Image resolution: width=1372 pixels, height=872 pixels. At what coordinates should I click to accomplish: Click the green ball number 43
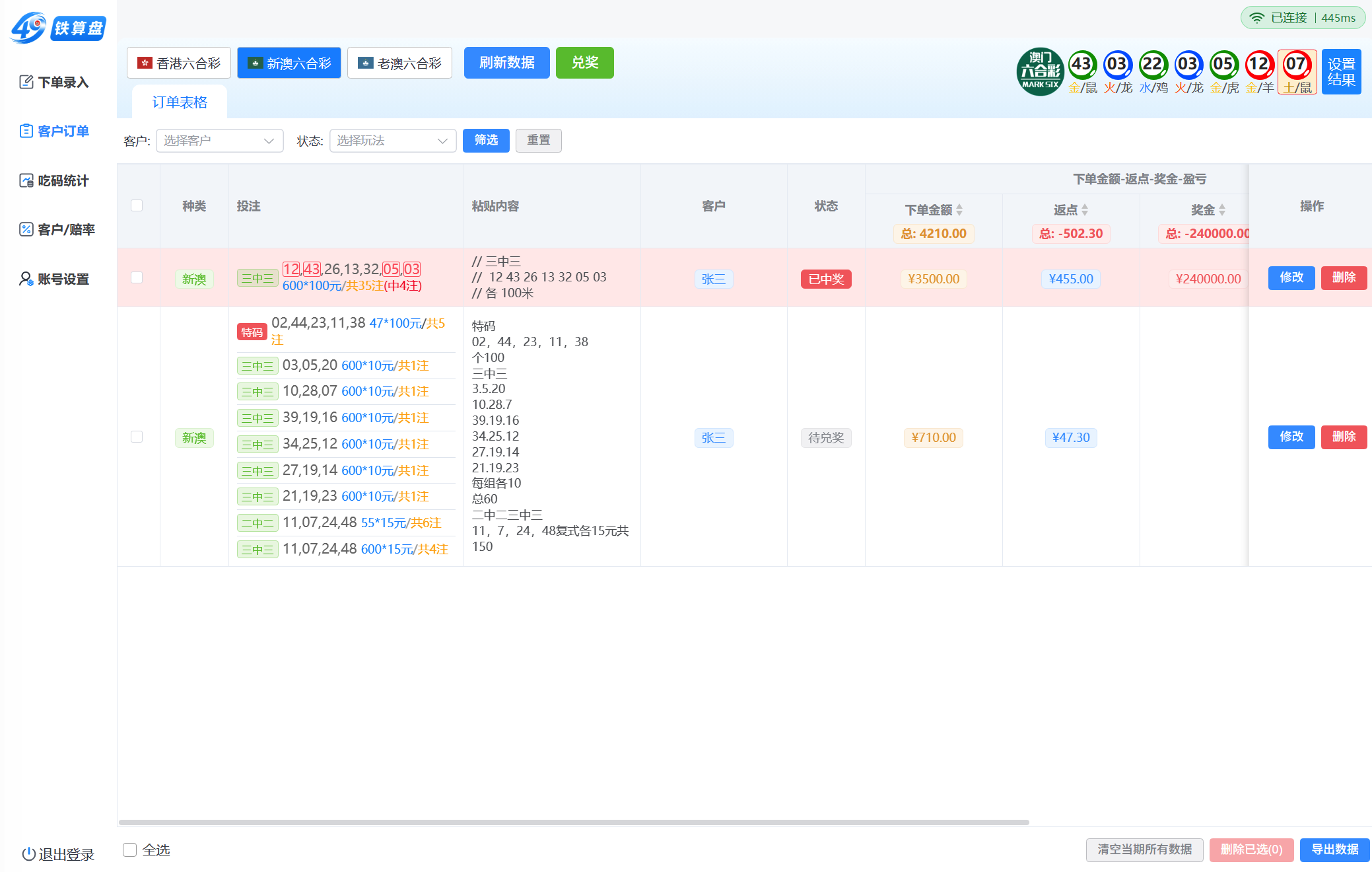click(x=1082, y=64)
